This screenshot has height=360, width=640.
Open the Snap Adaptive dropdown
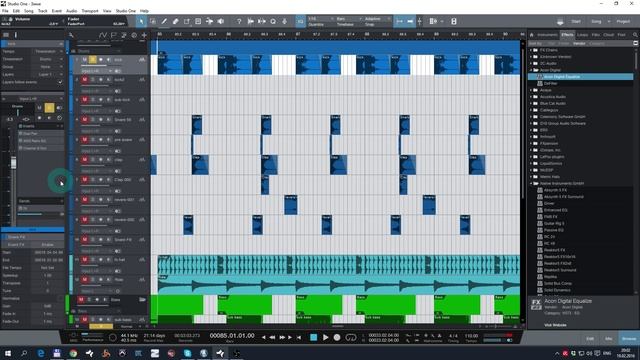[x=377, y=19]
